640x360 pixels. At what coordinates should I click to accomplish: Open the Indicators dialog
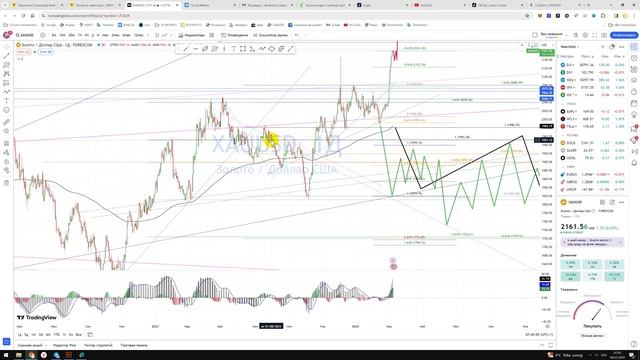(x=191, y=35)
